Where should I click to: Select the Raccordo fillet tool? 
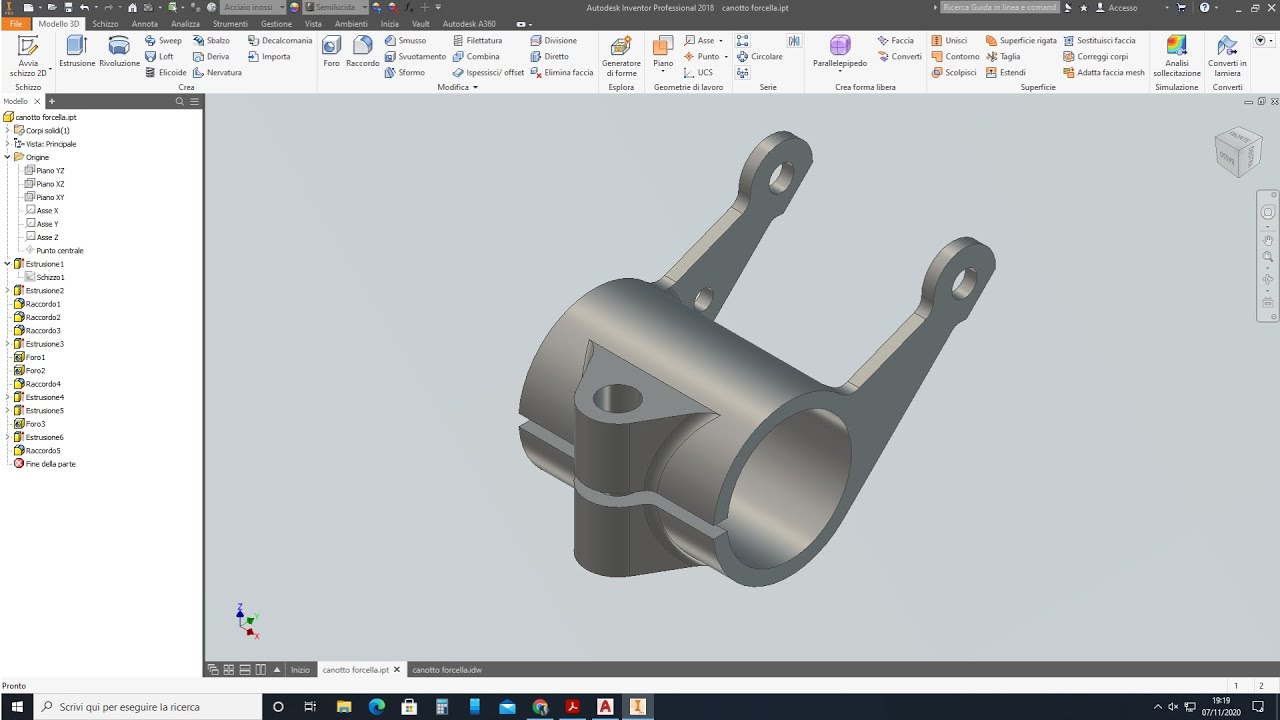coord(363,51)
